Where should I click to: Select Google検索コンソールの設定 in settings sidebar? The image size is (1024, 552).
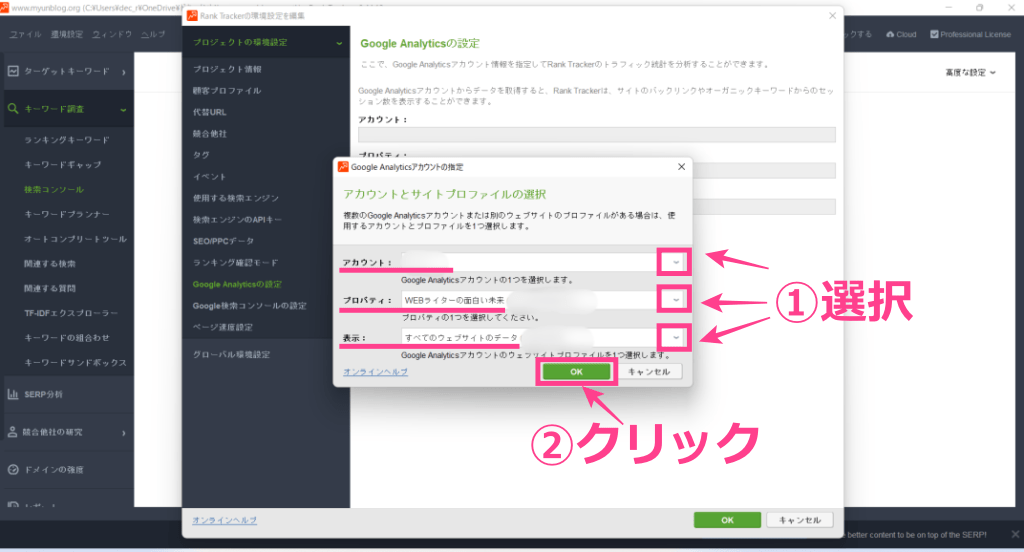point(249,306)
